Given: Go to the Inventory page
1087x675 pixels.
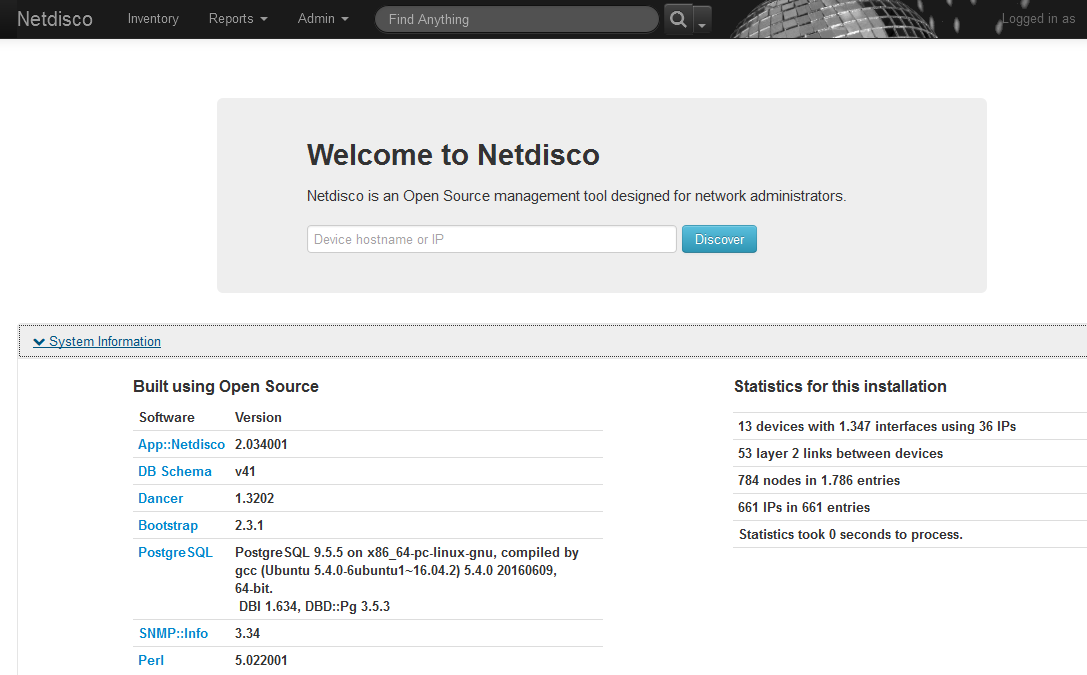Looking at the screenshot, I should tap(153, 19).
